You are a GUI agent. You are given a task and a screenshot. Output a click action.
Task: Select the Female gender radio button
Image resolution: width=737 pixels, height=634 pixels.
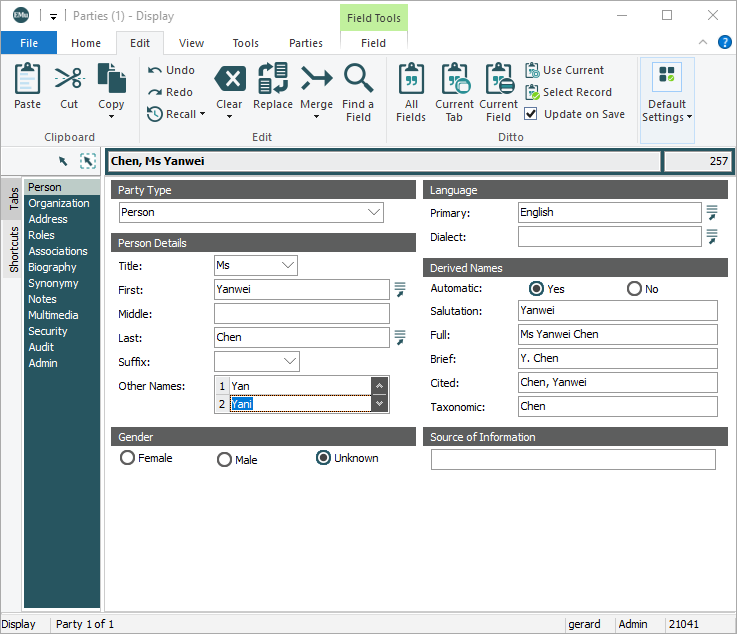pos(127,458)
